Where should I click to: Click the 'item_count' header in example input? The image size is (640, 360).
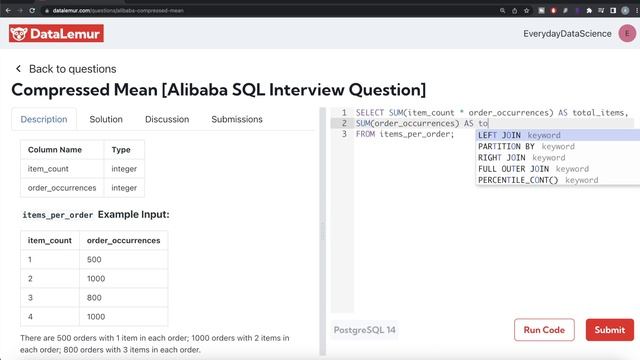click(50, 240)
